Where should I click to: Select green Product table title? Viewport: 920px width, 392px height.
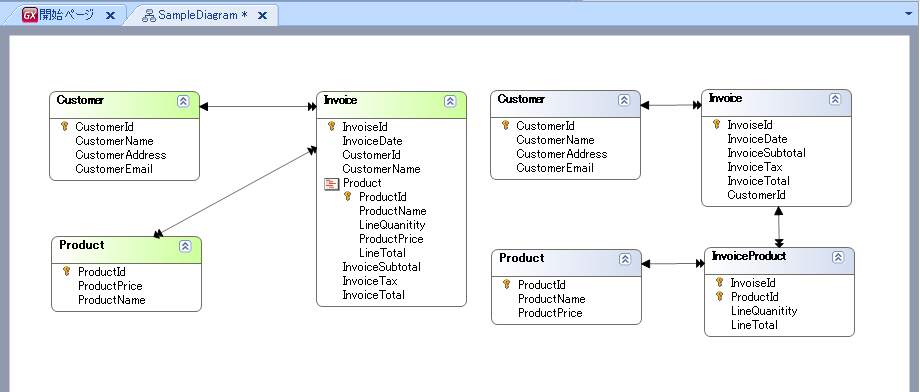point(82,245)
